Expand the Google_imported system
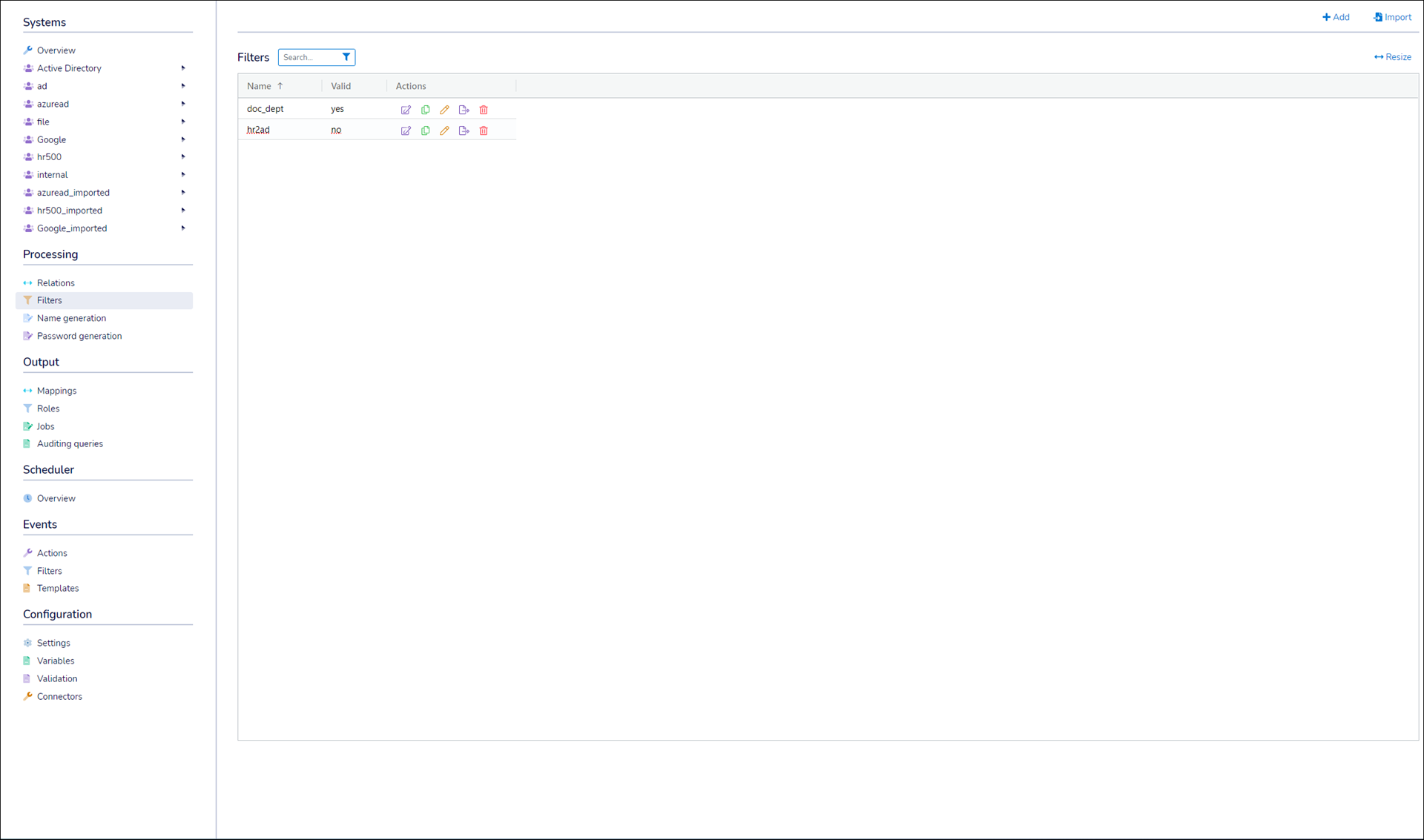1424x840 pixels. click(x=183, y=228)
